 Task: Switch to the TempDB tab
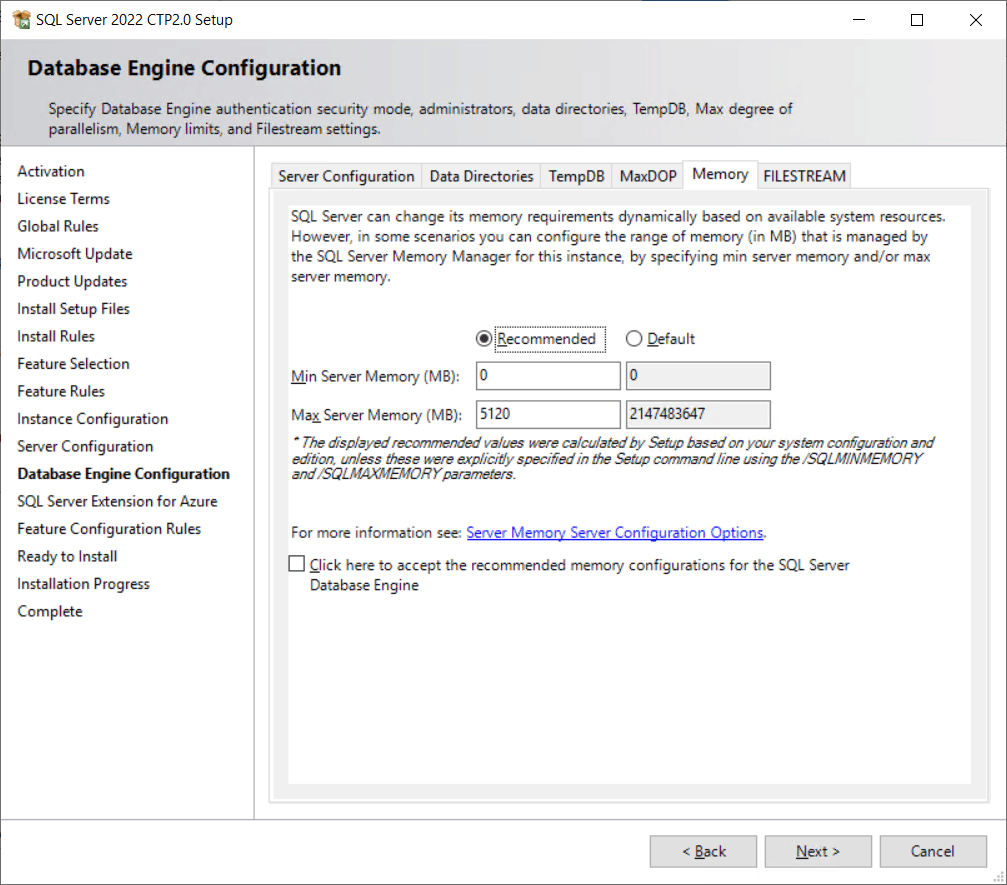(x=576, y=176)
